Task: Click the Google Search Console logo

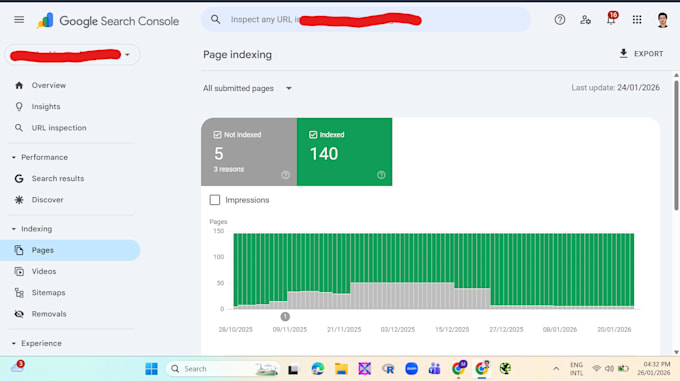Action: pyautogui.click(x=108, y=21)
